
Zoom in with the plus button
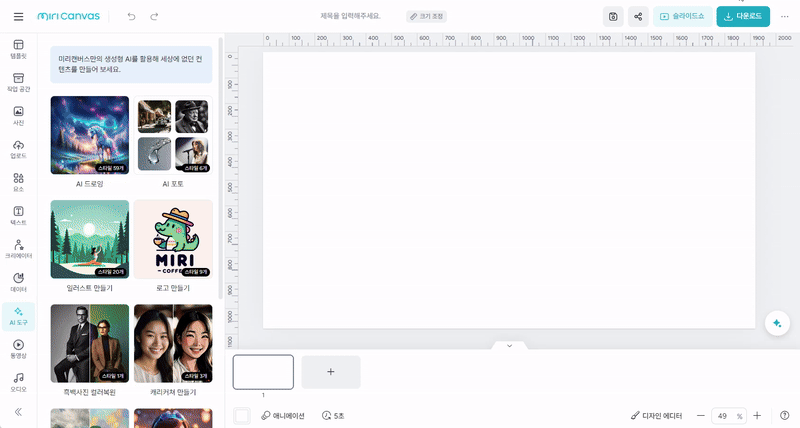(x=757, y=416)
